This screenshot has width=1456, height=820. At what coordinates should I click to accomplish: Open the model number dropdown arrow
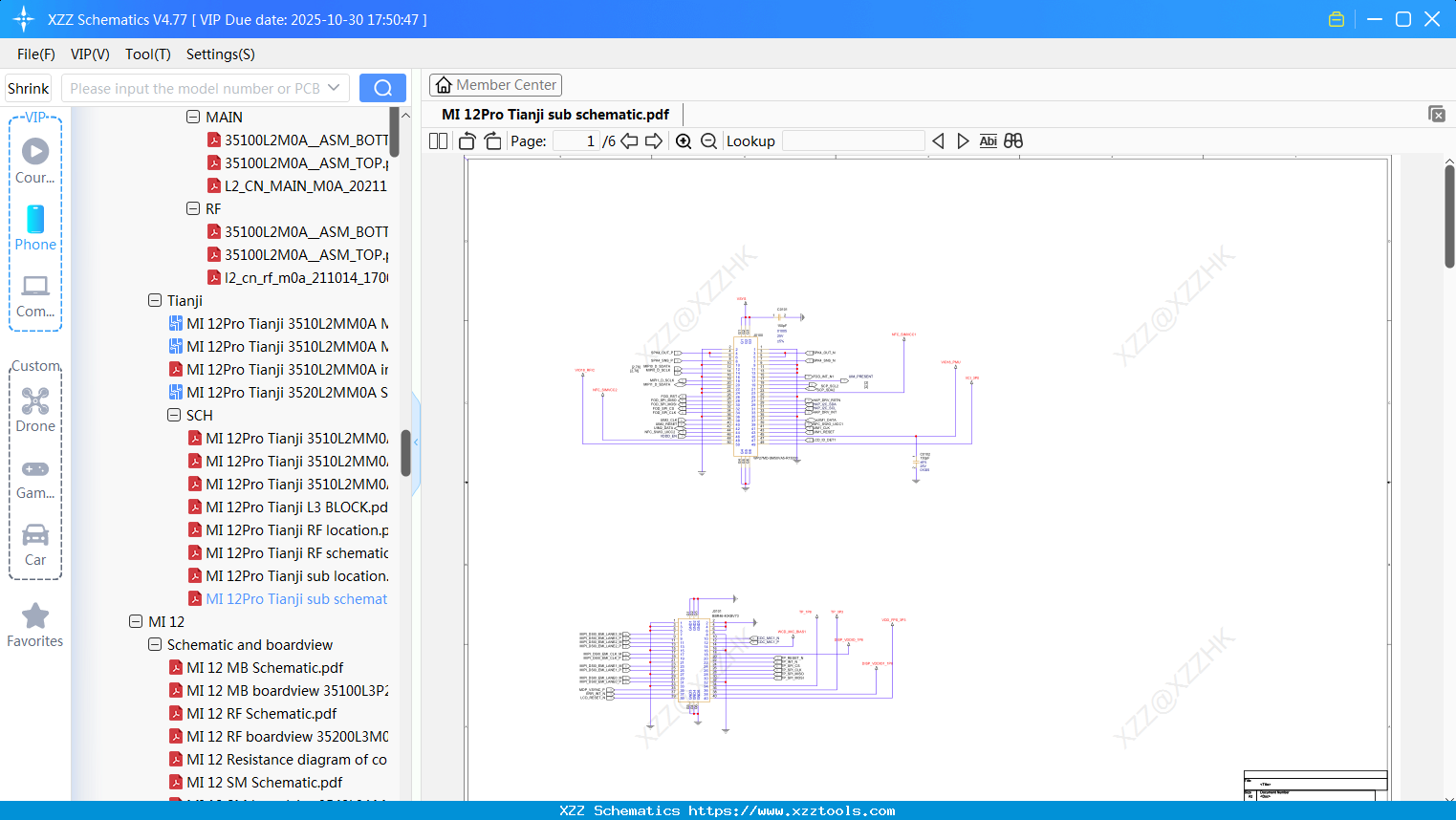pyautogui.click(x=333, y=87)
